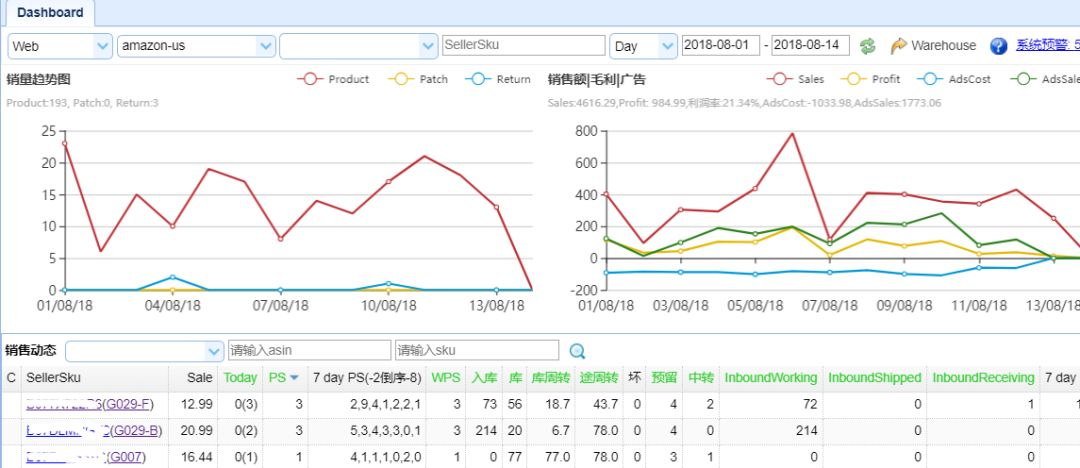The image size is (1080, 468).
Task: Click the WPS column header
Action: click(446, 378)
